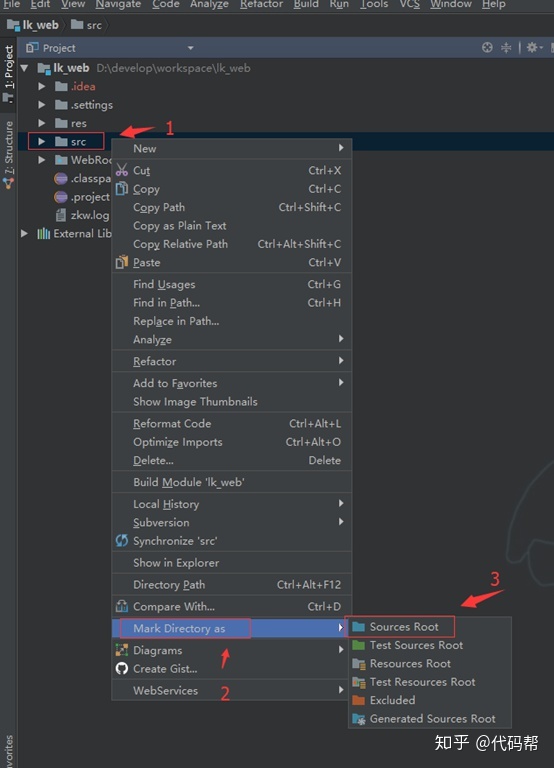Screen dimensions: 554x768
Task: Click the GitHub Create Gist icon
Action: point(121,668)
